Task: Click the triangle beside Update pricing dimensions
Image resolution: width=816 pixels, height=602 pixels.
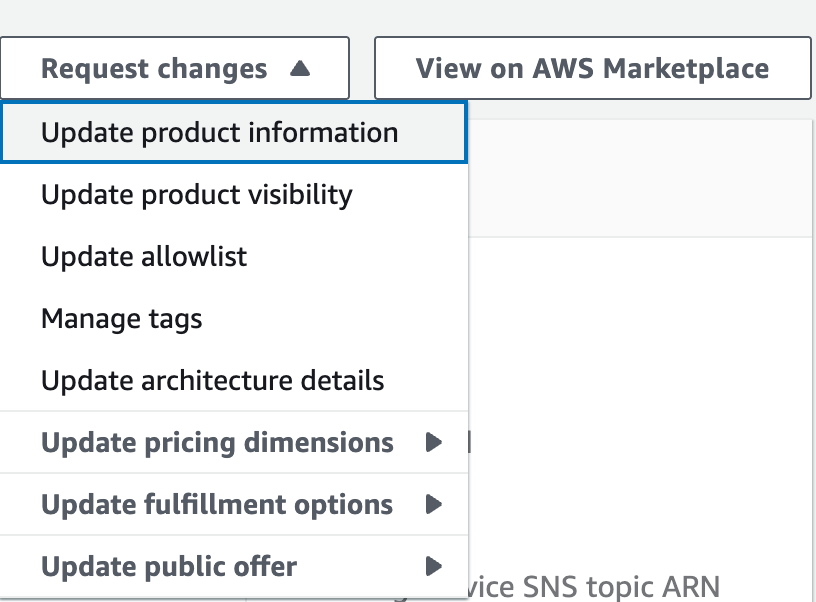Action: tap(434, 442)
